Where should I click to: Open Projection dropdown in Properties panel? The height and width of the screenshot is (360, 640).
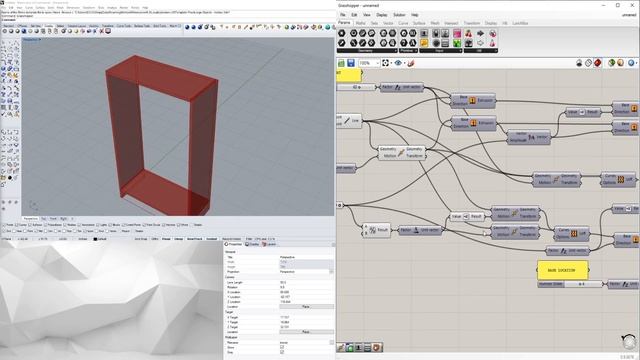pyautogui.click(x=331, y=272)
